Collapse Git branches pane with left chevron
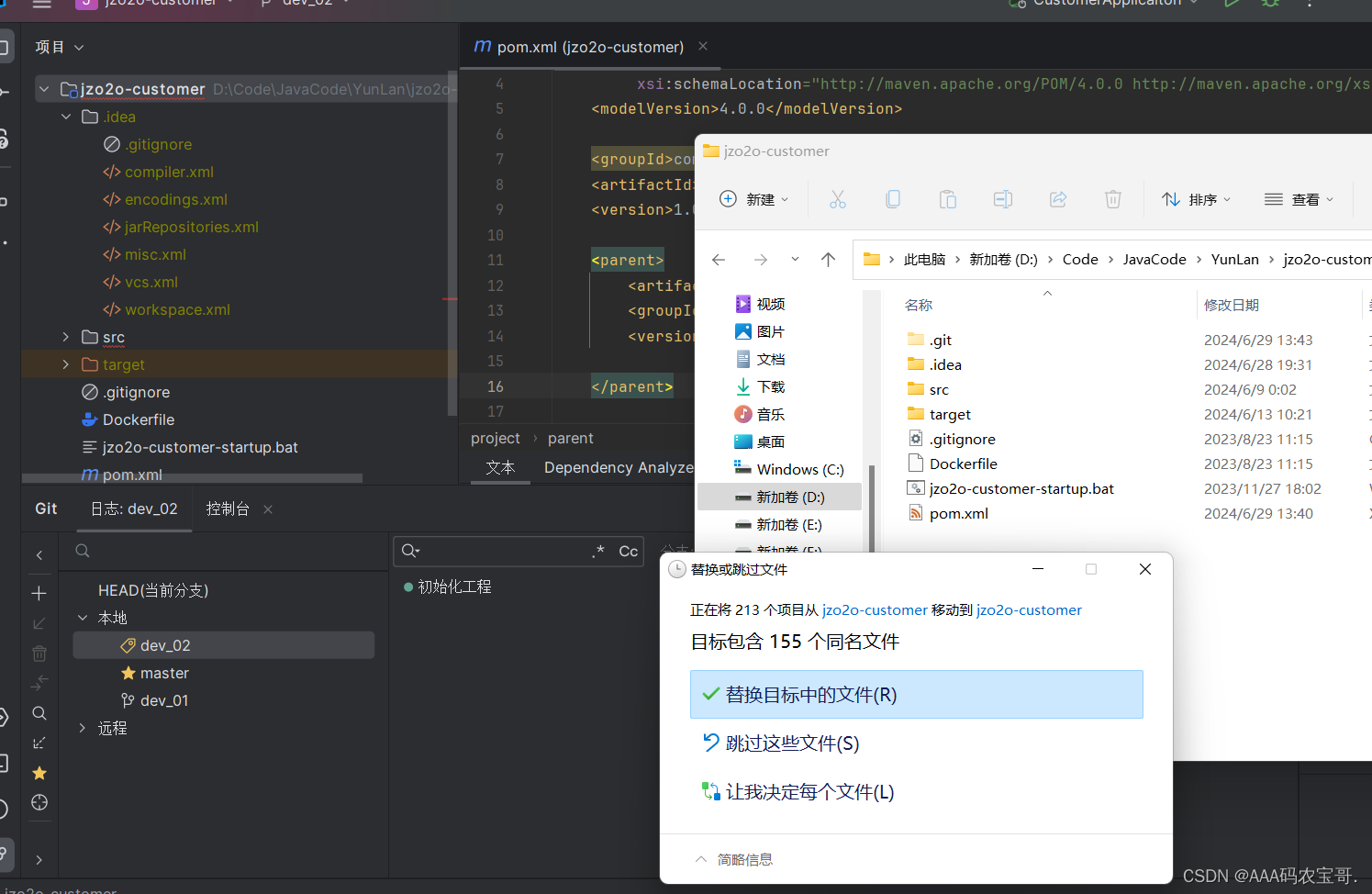The width and height of the screenshot is (1372, 894). pyautogui.click(x=39, y=554)
